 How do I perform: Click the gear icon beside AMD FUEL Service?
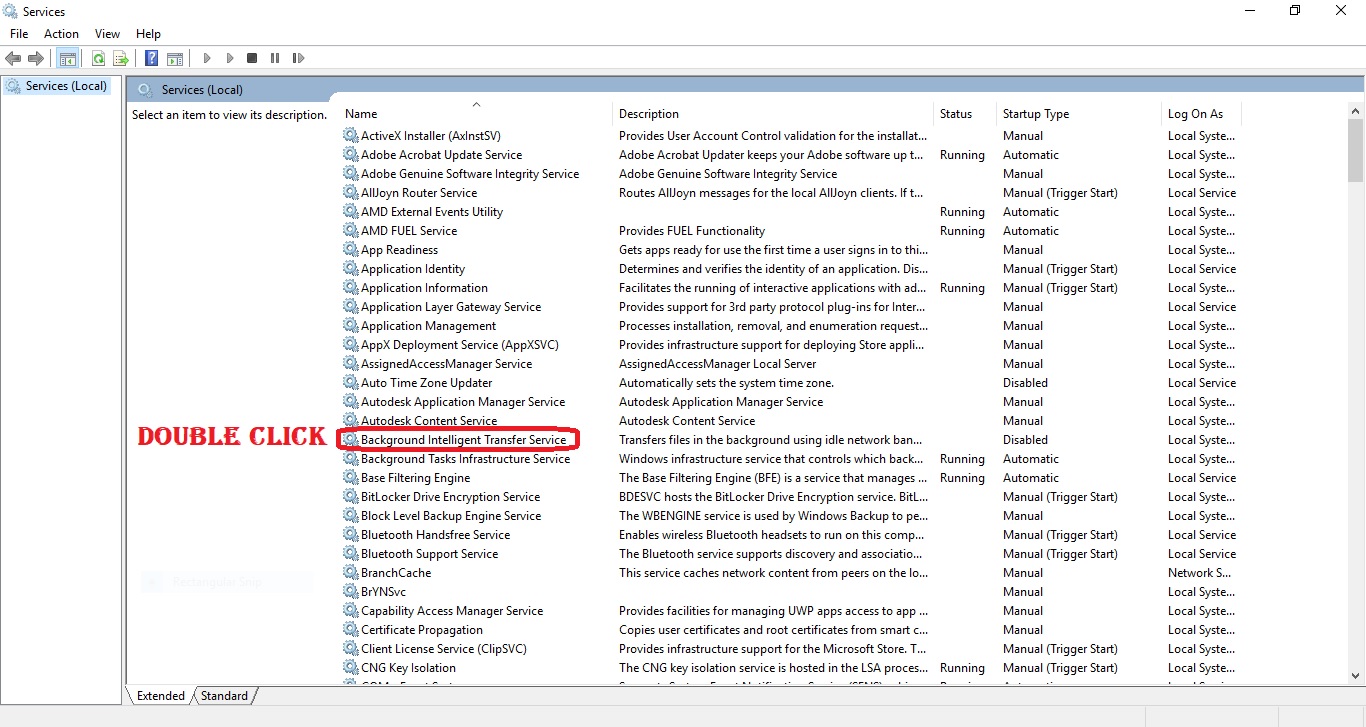(350, 230)
